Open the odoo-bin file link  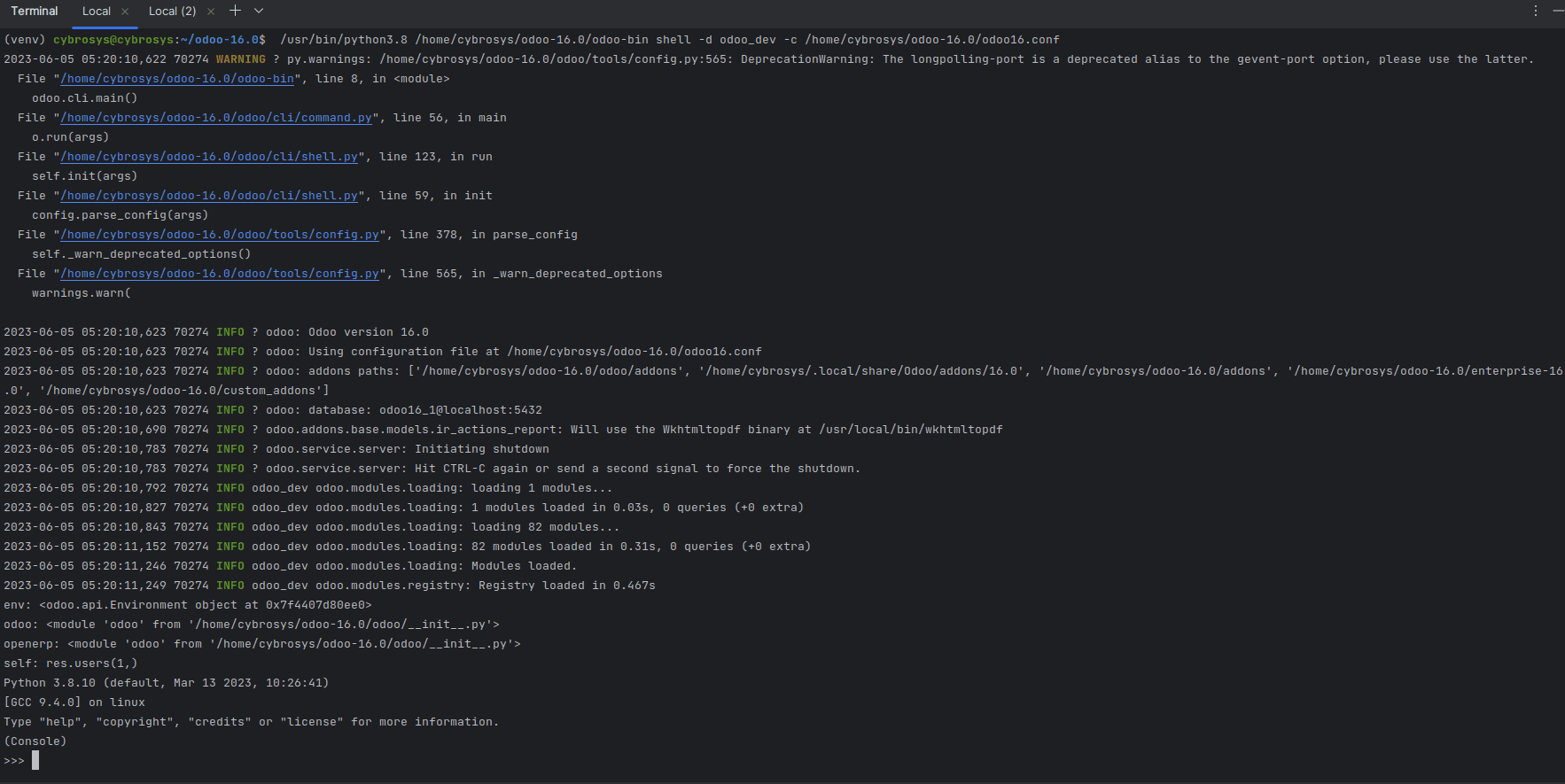[177, 79]
